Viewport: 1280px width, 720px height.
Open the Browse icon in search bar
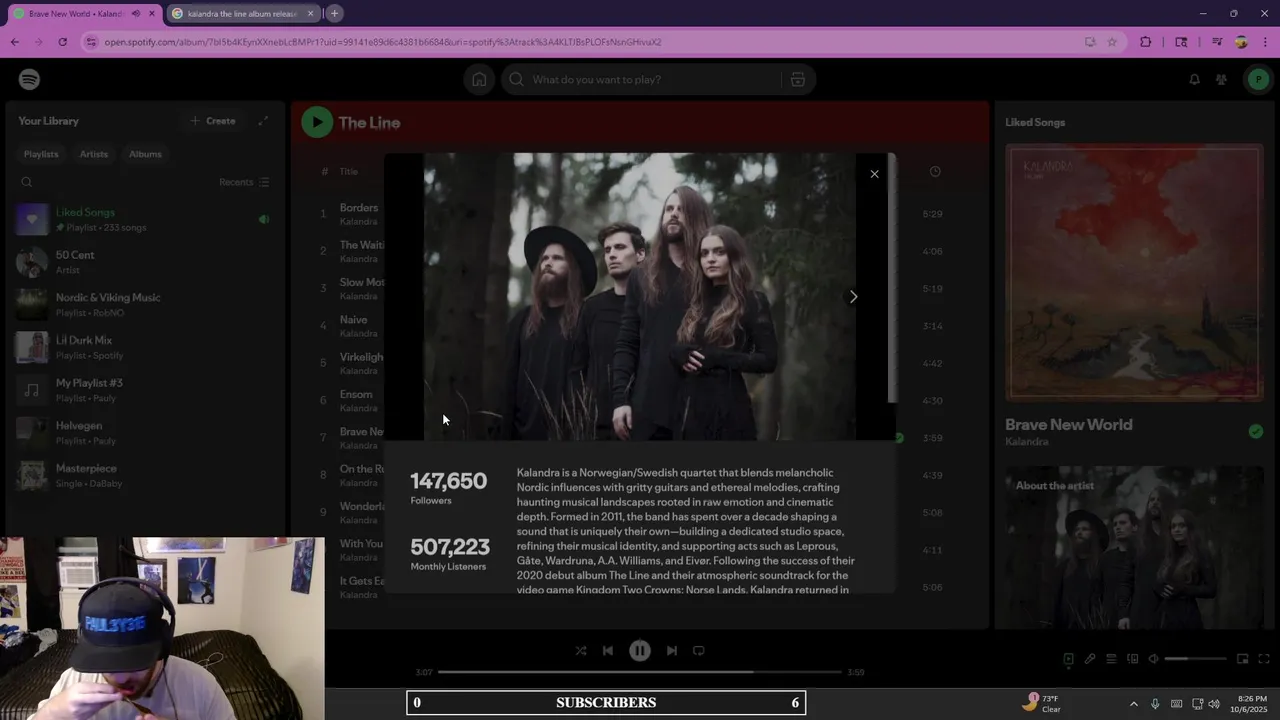click(x=797, y=80)
